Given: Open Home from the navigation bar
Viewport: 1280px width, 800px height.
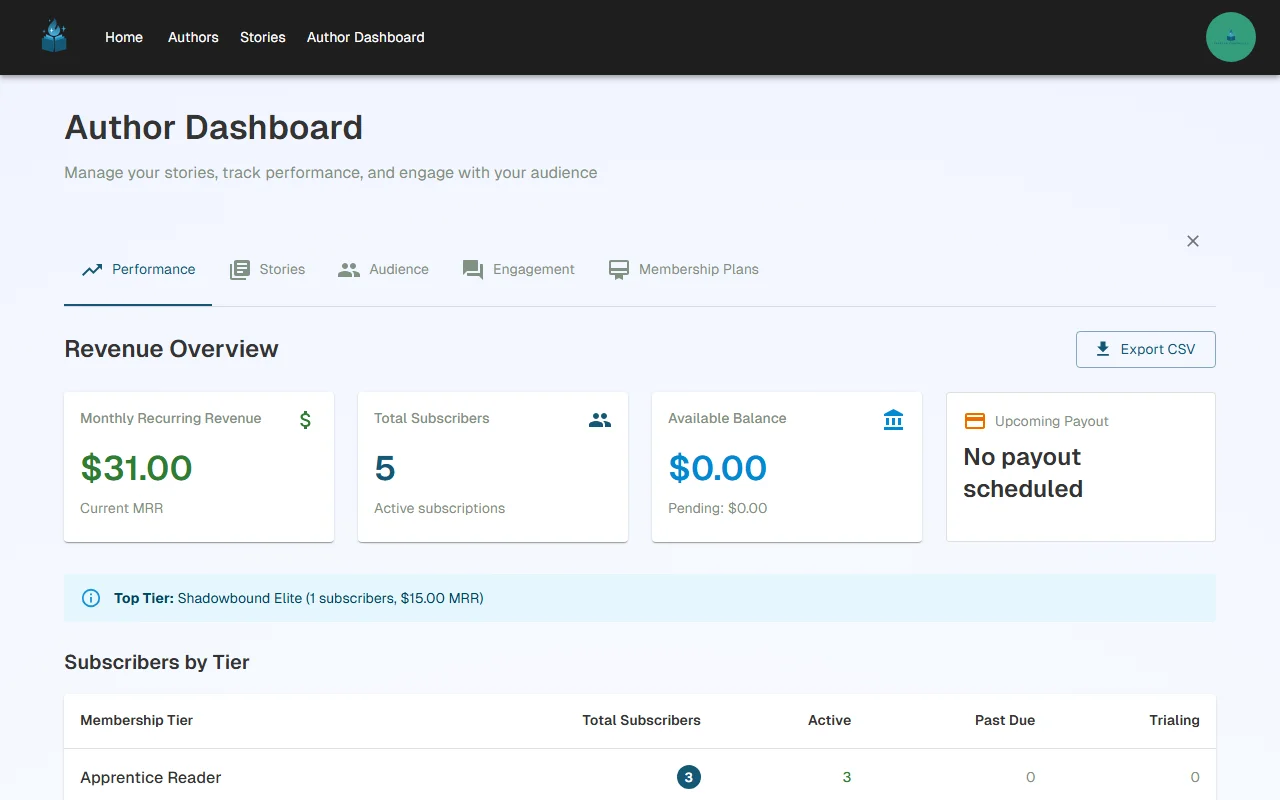Looking at the screenshot, I should click(123, 37).
